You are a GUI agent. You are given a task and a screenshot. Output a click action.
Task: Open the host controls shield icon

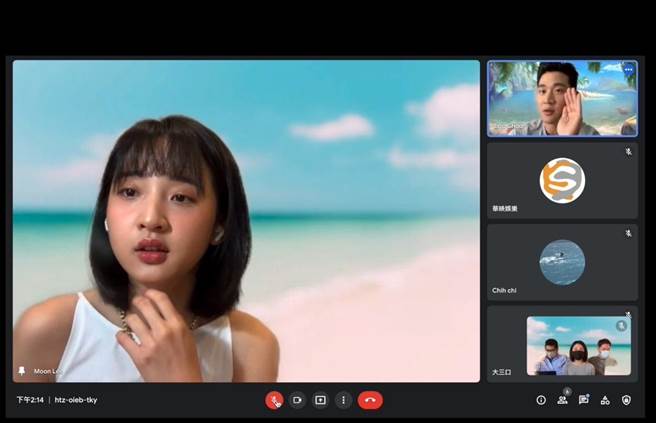pyautogui.click(x=626, y=400)
